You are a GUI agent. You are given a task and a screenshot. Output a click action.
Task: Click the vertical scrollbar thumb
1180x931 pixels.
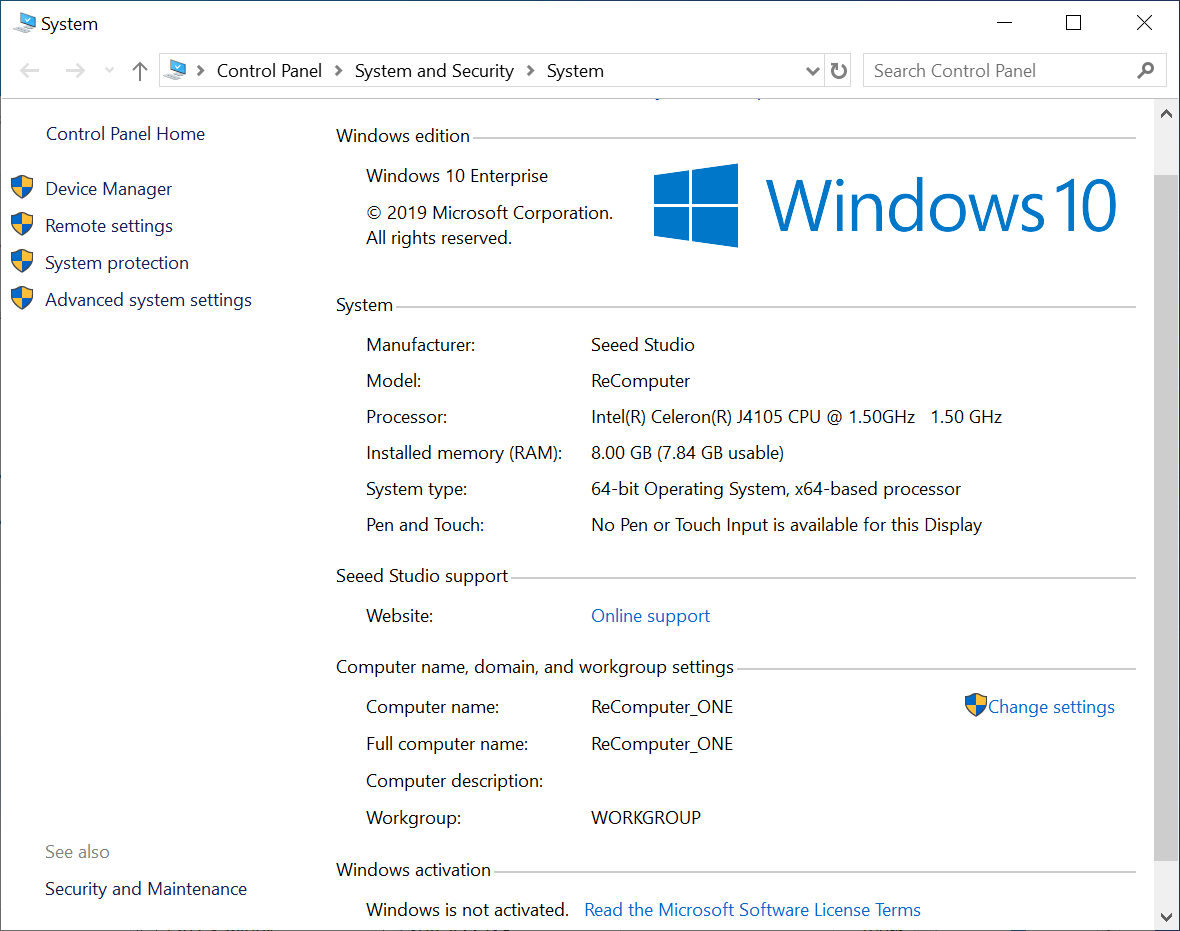tap(1166, 517)
